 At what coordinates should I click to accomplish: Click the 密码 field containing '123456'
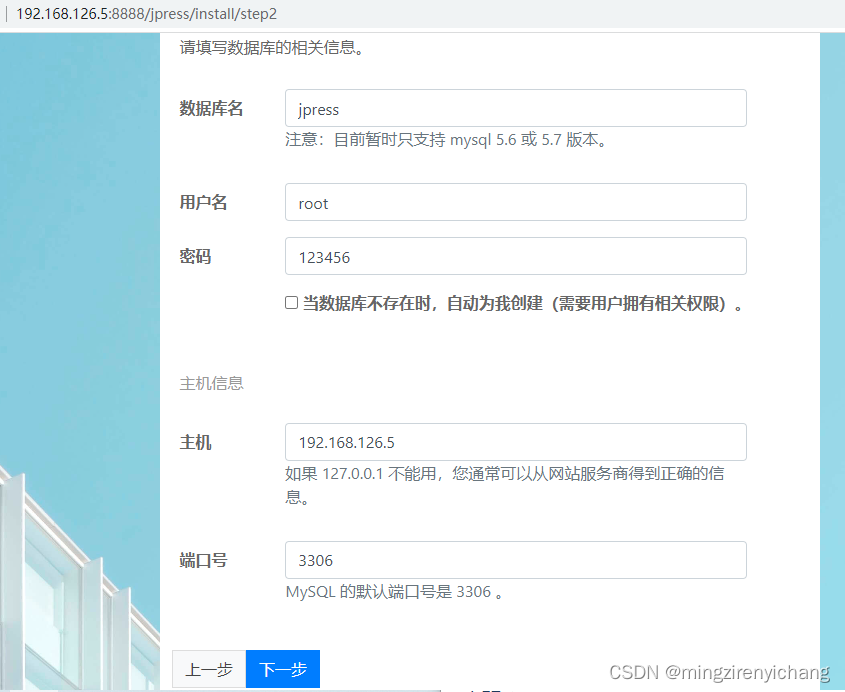[x=515, y=256]
